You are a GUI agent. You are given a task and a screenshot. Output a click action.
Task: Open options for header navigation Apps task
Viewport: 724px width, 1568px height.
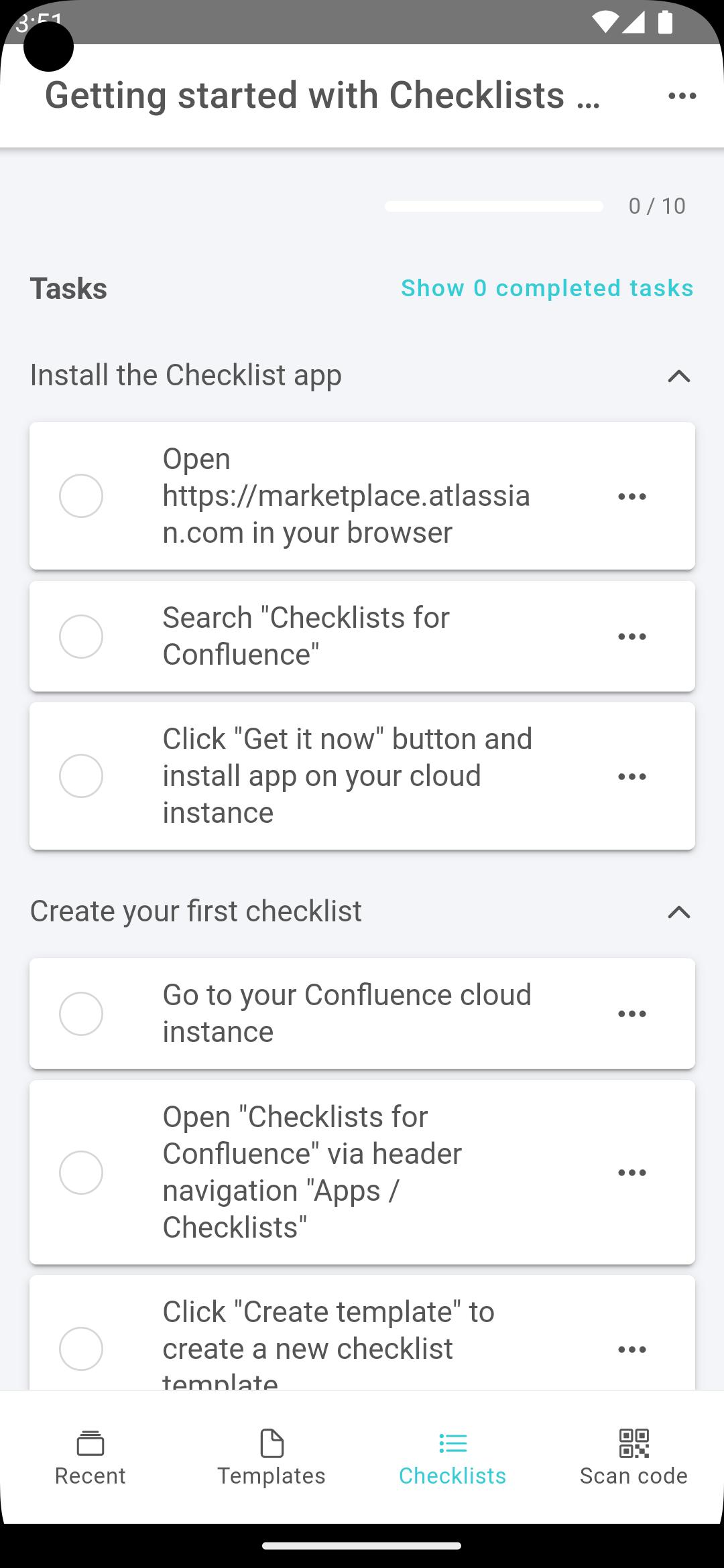click(x=632, y=1173)
